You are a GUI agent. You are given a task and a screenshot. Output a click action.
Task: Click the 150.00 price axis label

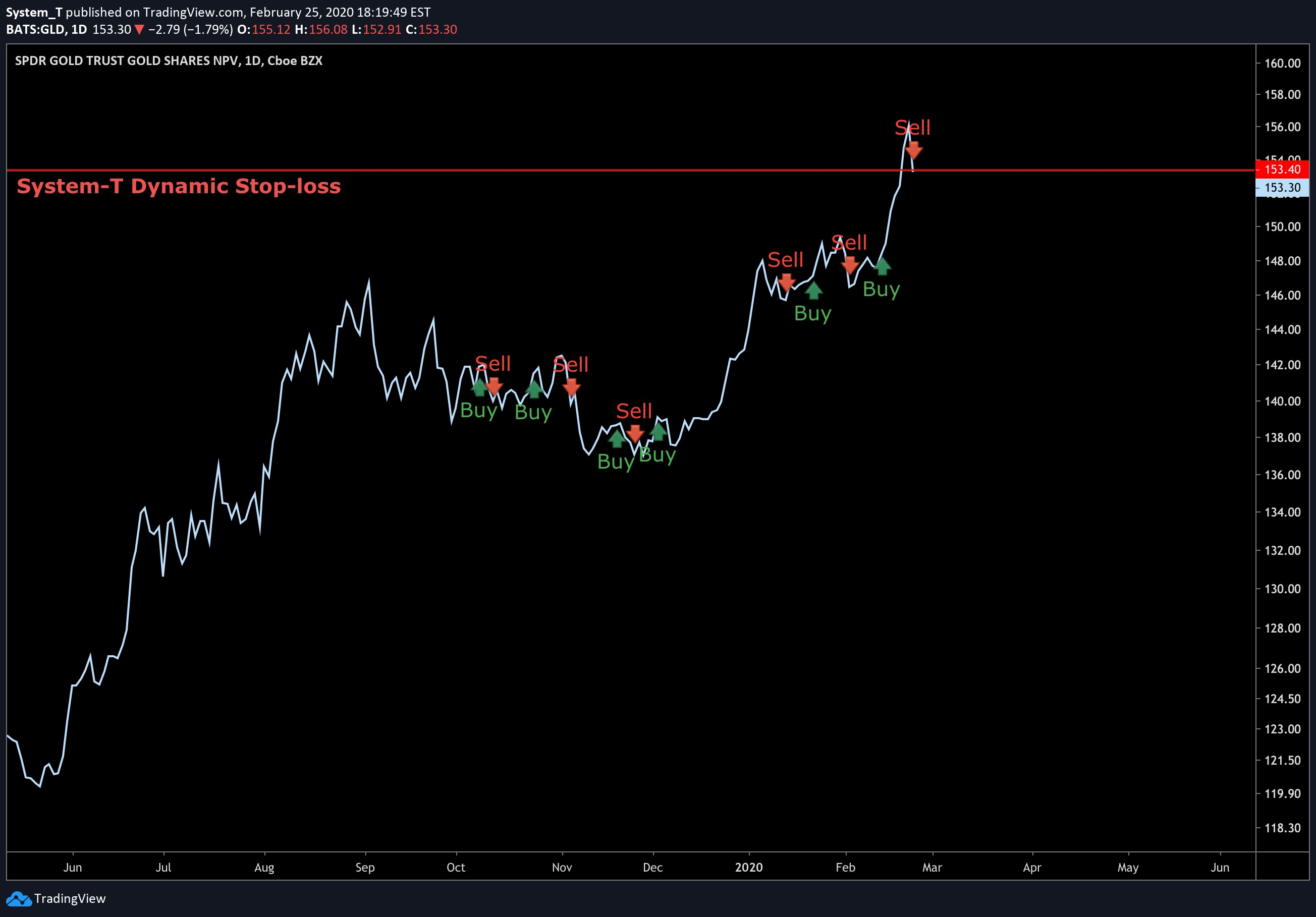[x=1282, y=227]
